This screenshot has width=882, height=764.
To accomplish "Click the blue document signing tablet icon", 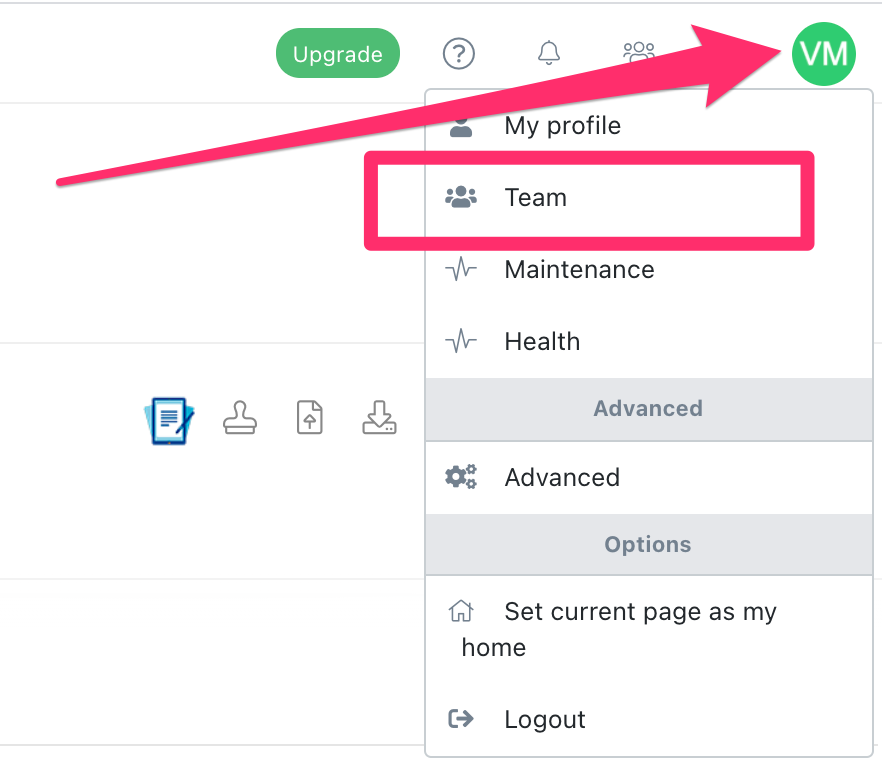I will pos(169,419).
